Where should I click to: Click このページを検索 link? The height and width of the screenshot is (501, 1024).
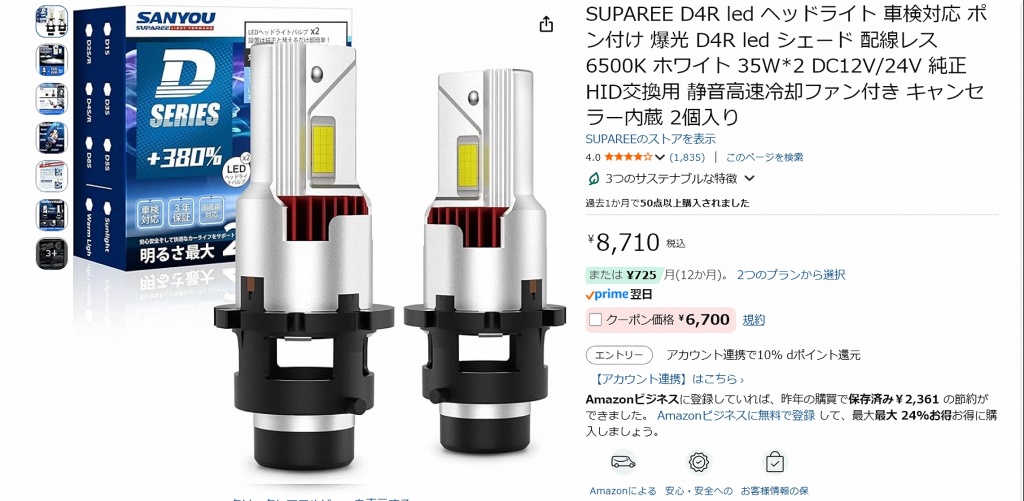tap(764, 157)
